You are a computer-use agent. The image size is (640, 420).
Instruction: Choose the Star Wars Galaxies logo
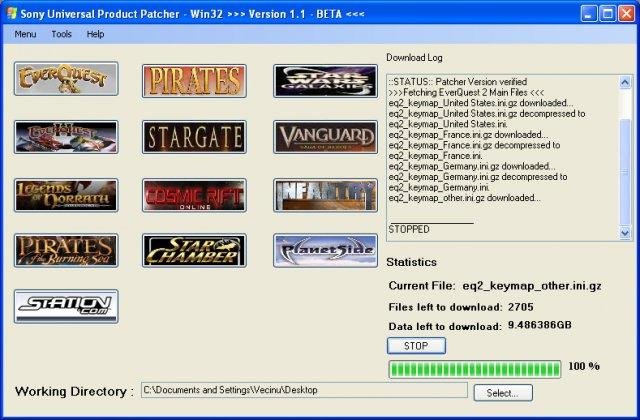(325, 81)
